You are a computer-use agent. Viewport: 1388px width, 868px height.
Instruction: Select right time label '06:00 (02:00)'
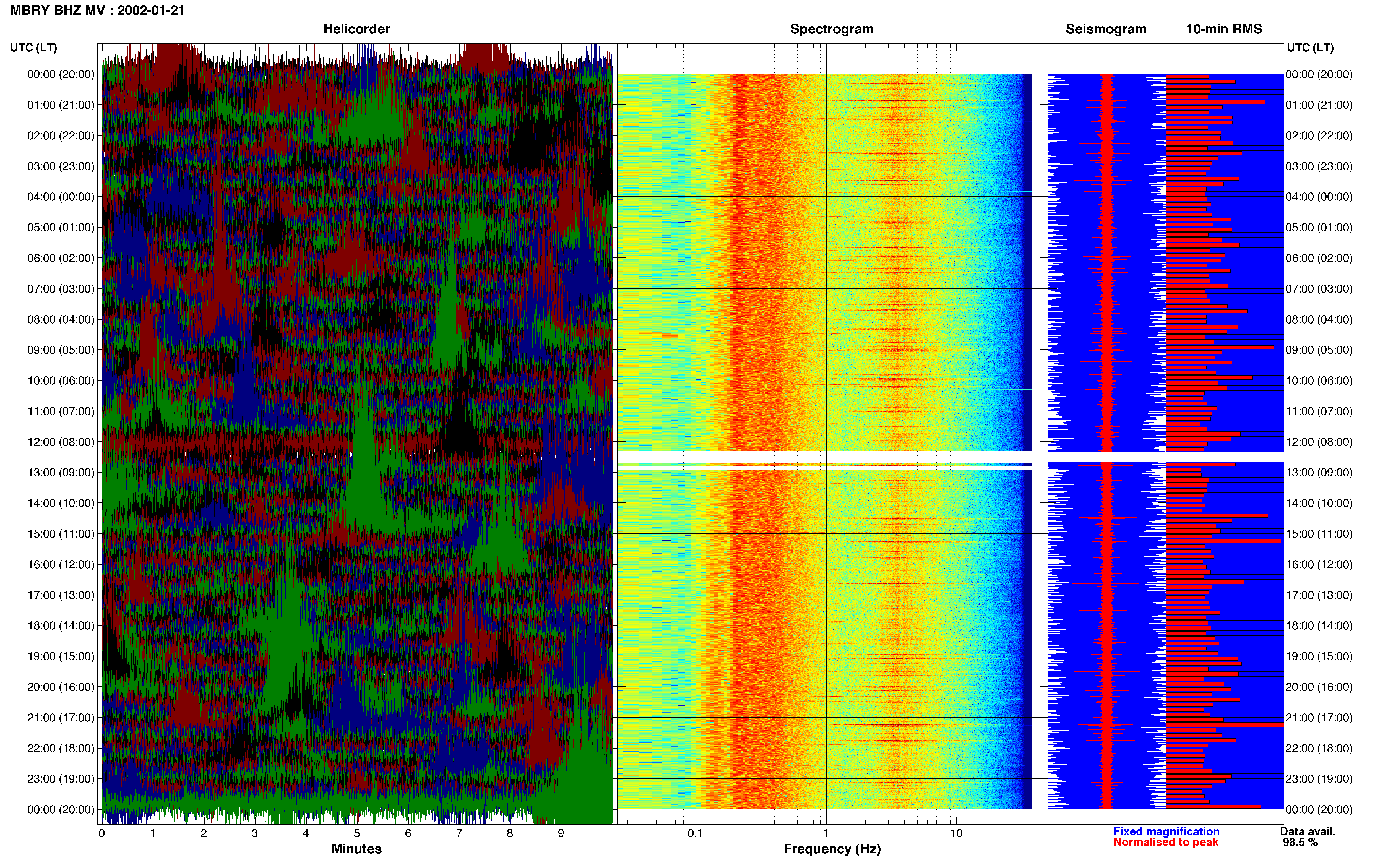tap(1319, 258)
